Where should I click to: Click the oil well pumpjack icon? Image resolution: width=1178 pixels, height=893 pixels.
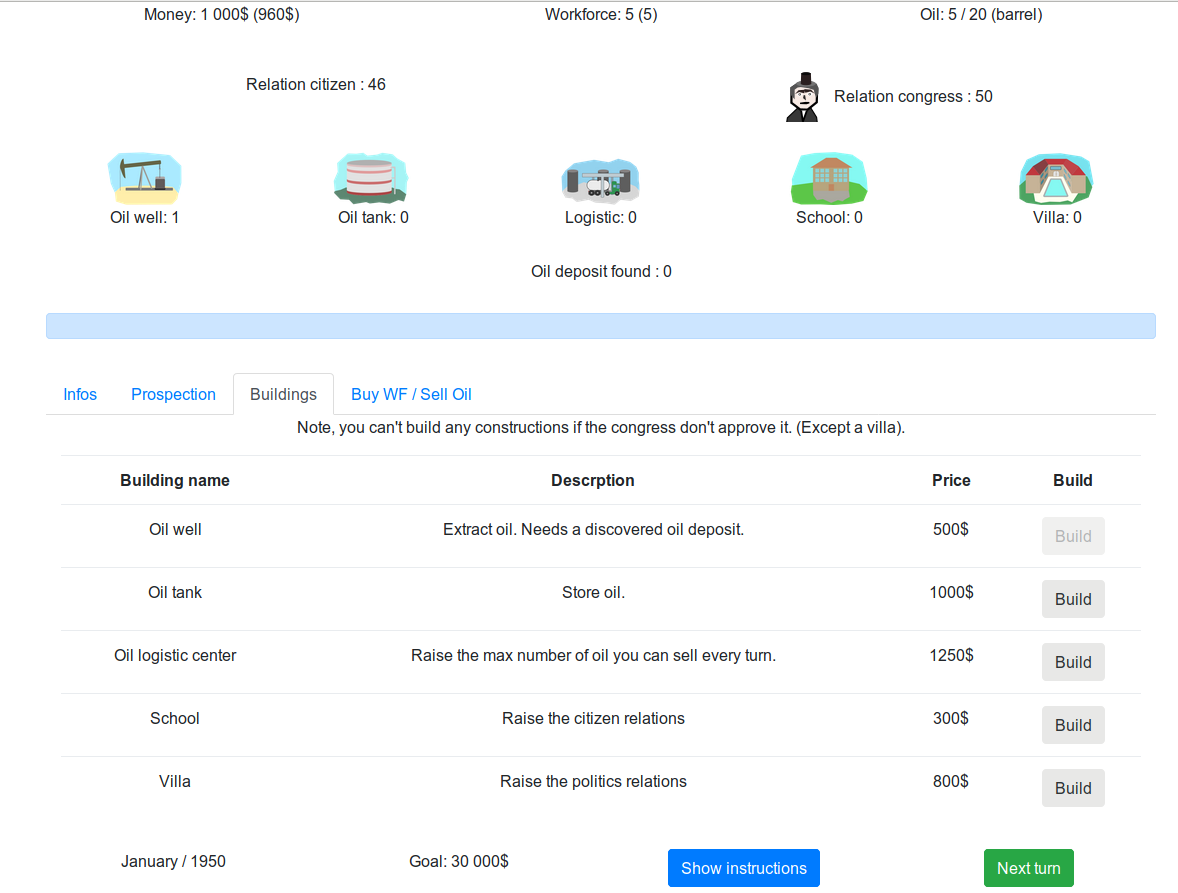point(144,179)
